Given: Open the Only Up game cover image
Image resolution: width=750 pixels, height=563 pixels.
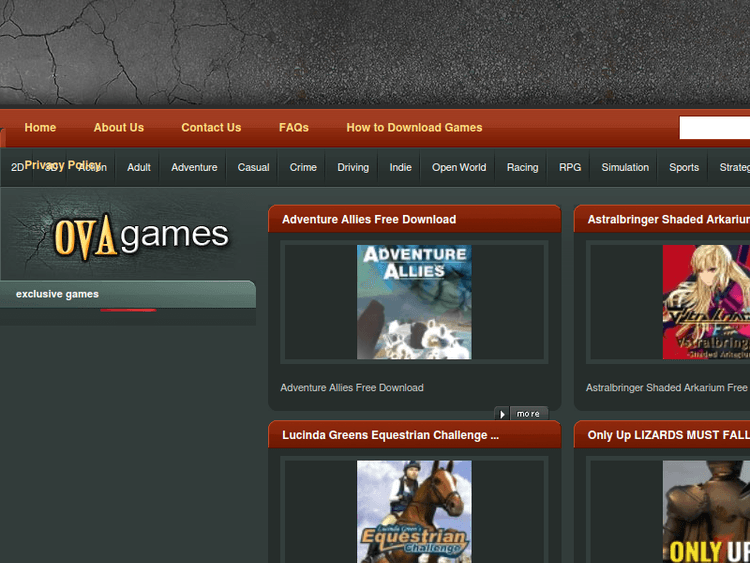Looking at the screenshot, I should (x=706, y=511).
